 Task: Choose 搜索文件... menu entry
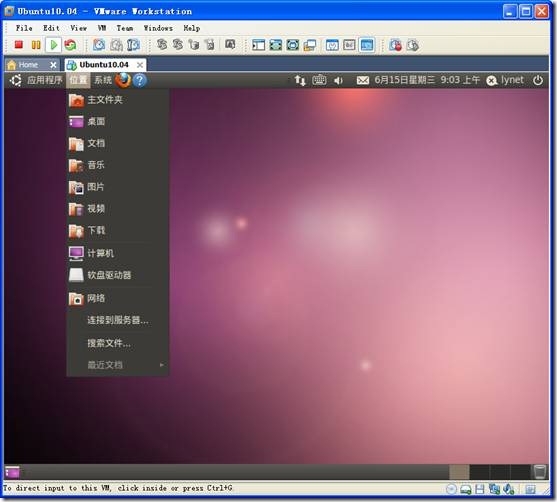click(117, 343)
